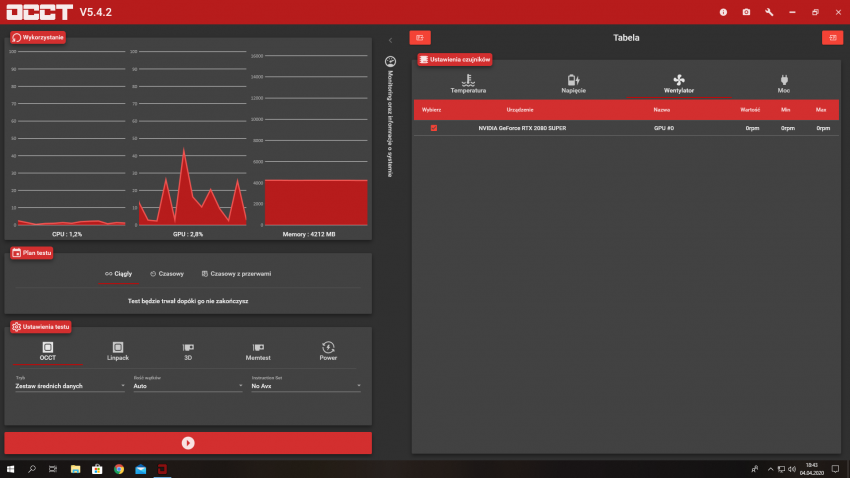Open the info (about) icon
The height and width of the screenshot is (478, 850).
click(723, 12)
